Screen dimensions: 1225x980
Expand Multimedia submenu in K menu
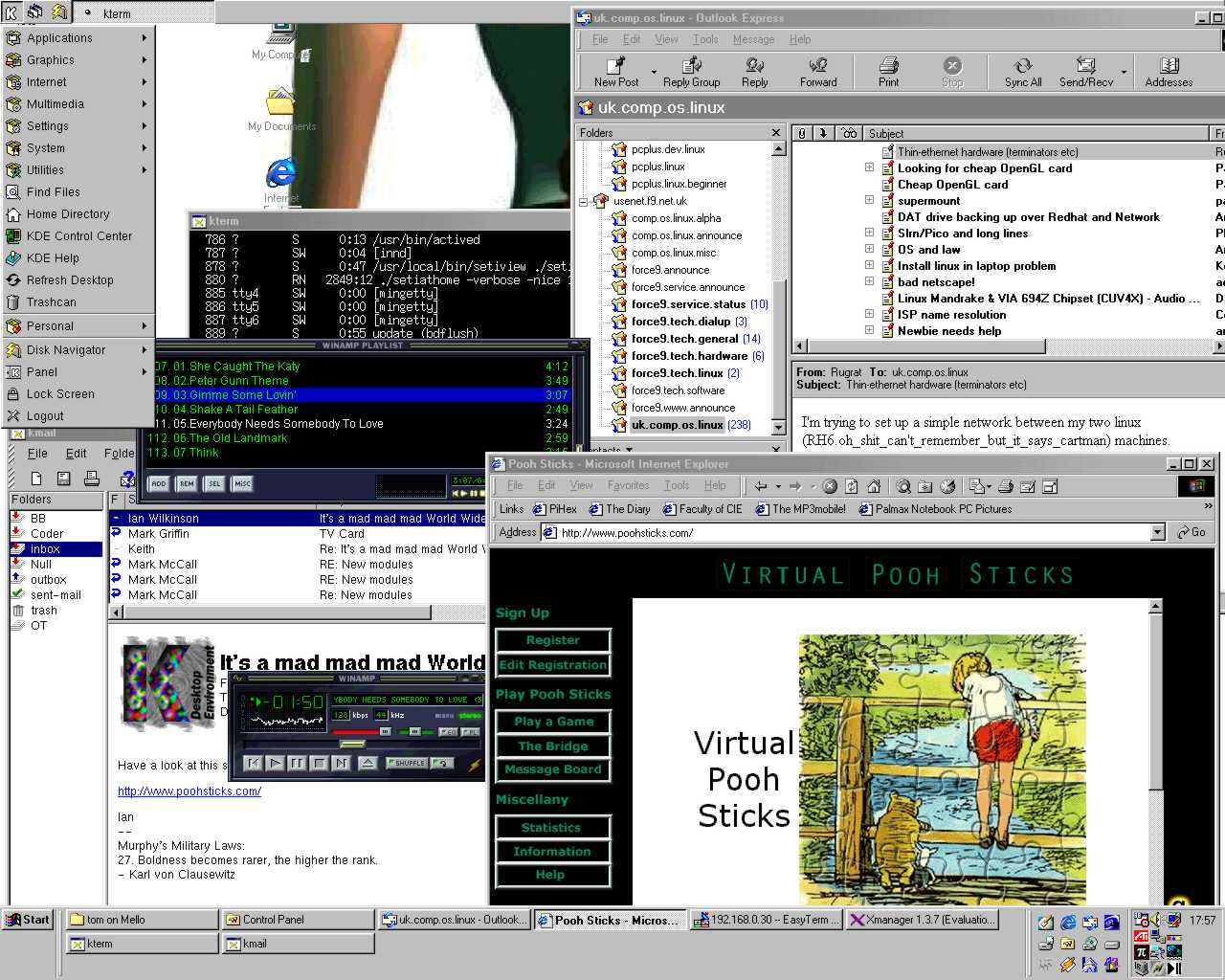tap(78, 103)
